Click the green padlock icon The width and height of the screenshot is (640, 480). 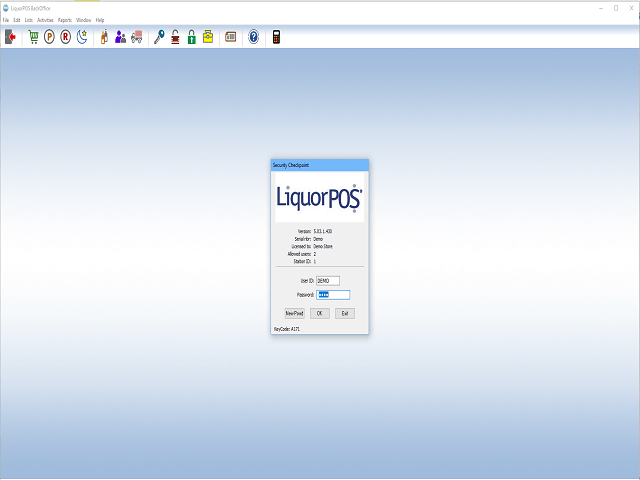tap(191, 37)
